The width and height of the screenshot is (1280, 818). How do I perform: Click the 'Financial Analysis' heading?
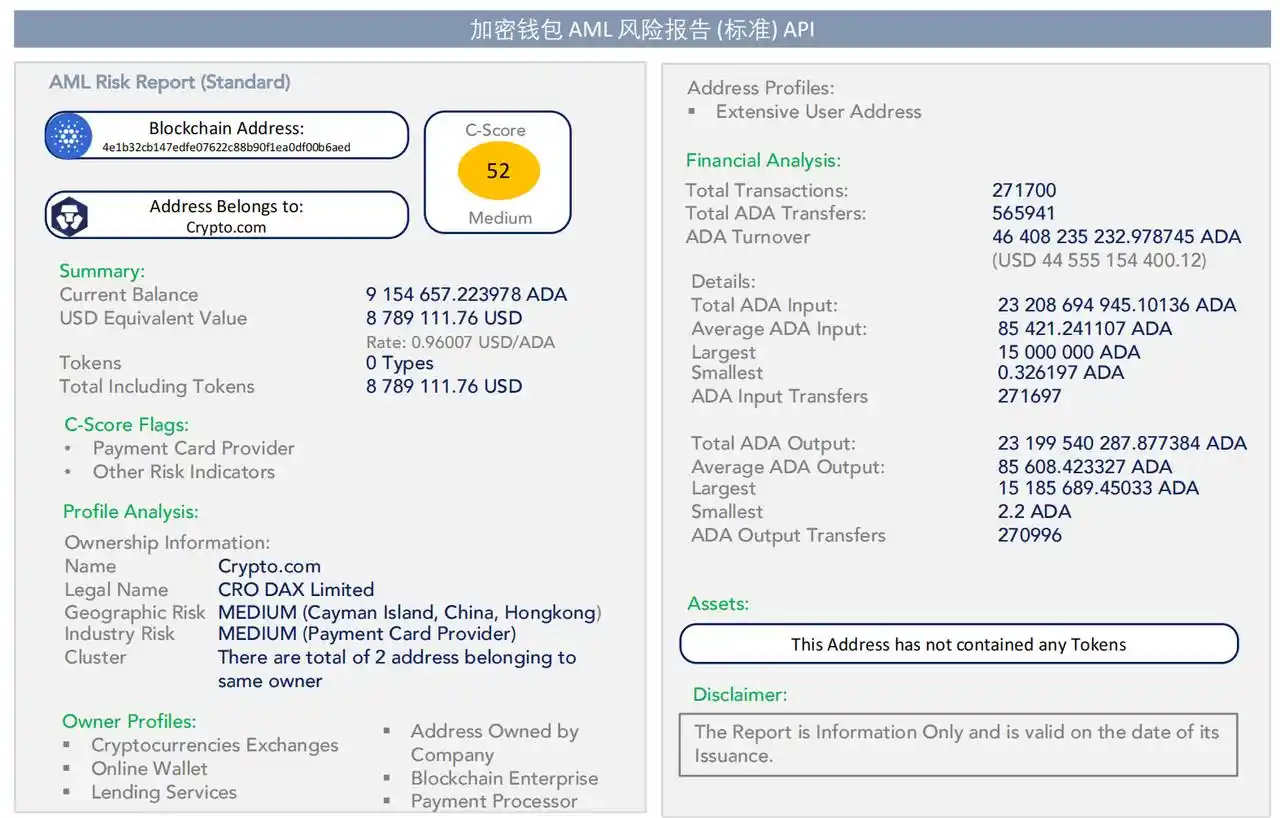pos(763,160)
